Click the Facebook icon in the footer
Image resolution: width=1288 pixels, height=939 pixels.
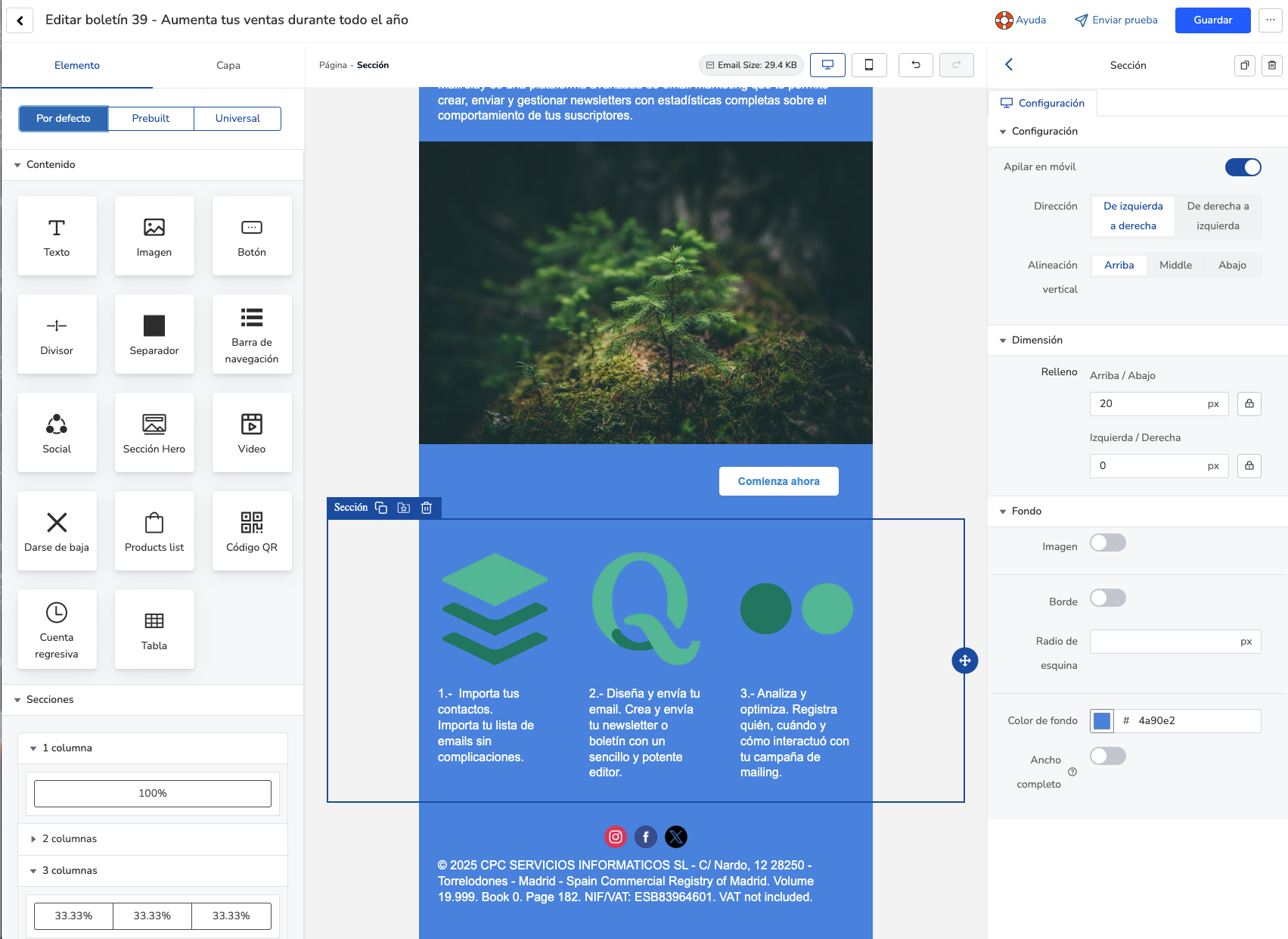point(646,837)
